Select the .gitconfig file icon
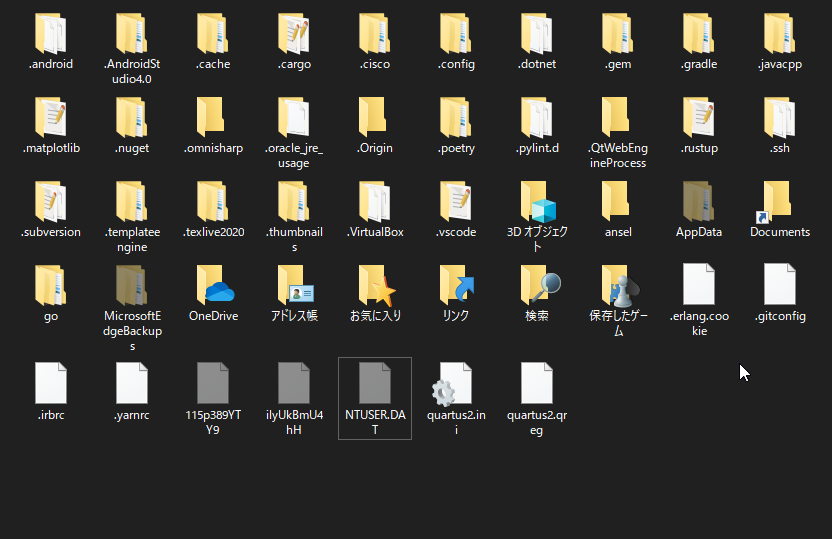The width and height of the screenshot is (832, 539). [779, 284]
